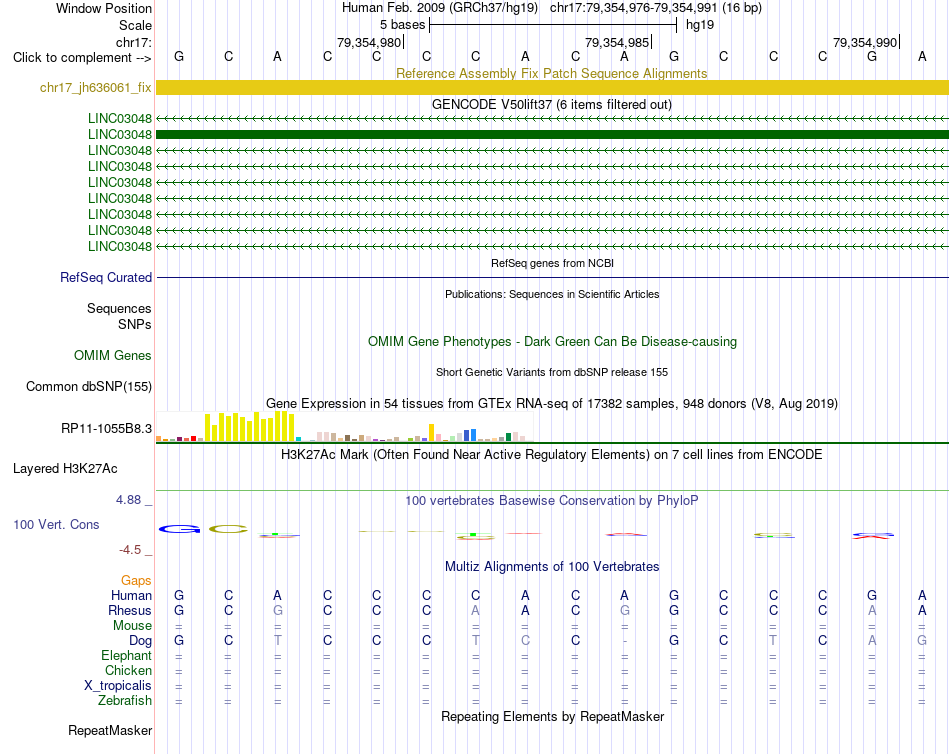Click the Window Position label
Screen dimensions: 950x754
(x=104, y=8)
